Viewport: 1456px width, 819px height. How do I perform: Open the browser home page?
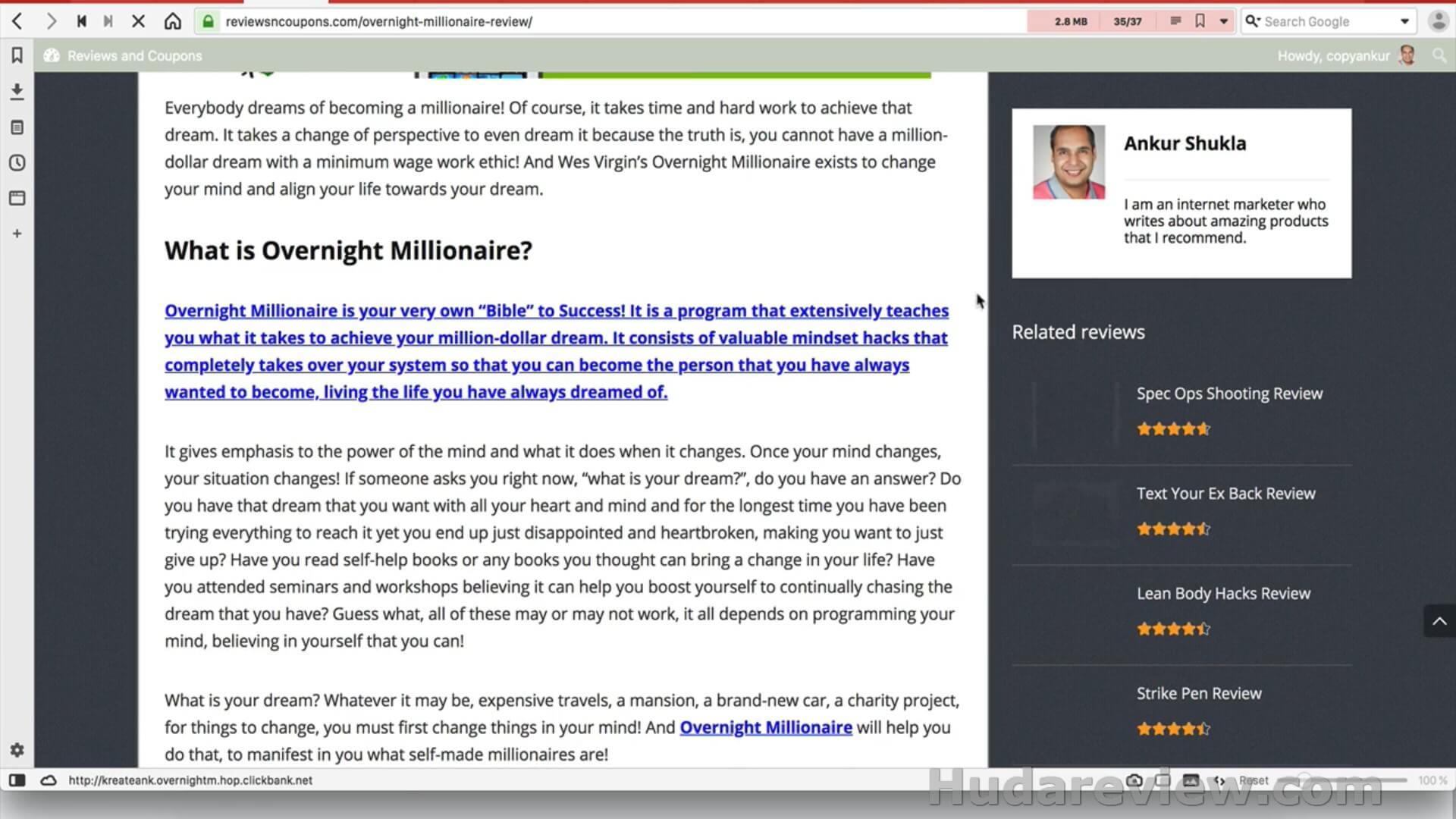click(173, 21)
